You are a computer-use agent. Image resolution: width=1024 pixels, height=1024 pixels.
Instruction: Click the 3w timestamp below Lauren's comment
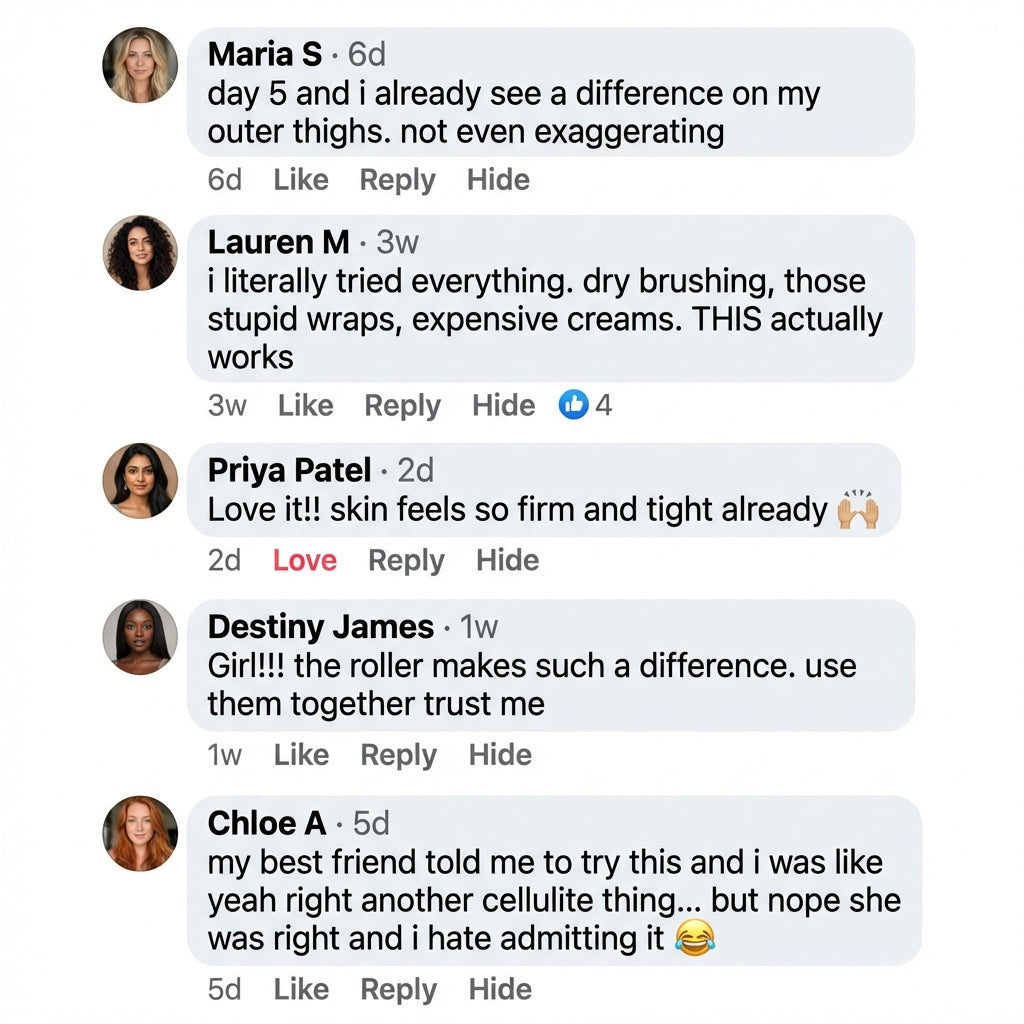227,405
